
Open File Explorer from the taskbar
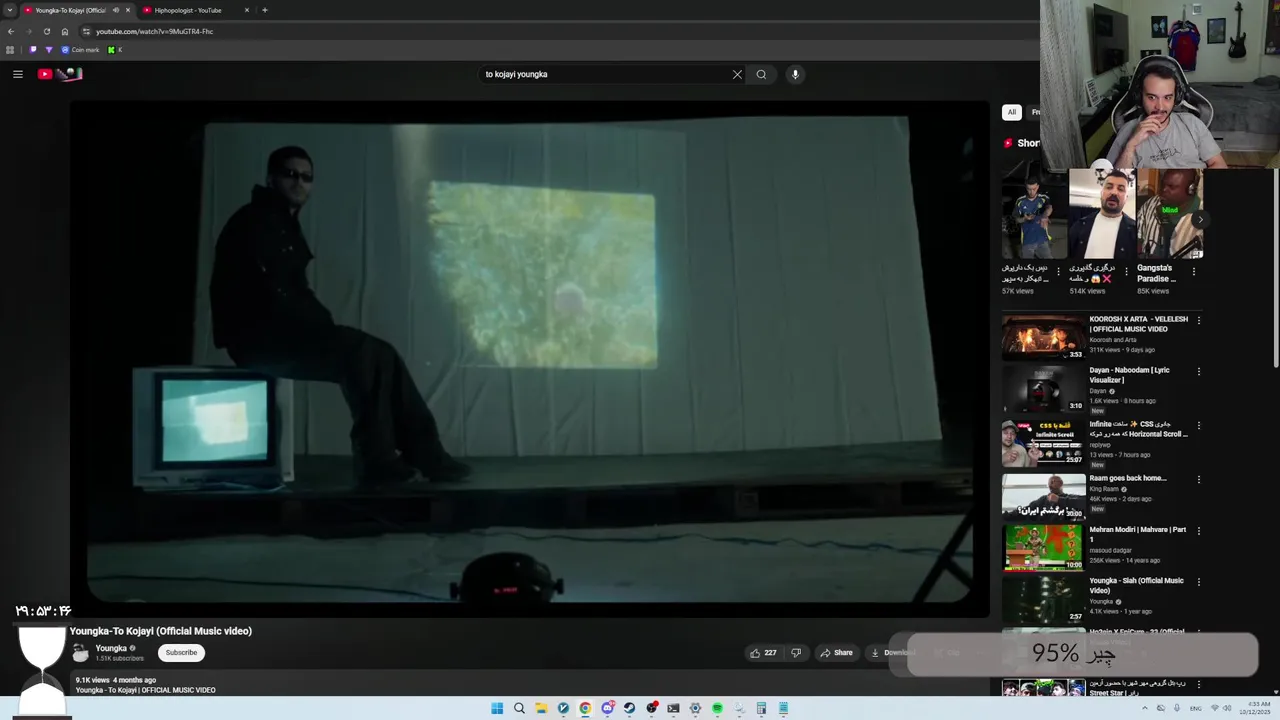click(541, 708)
